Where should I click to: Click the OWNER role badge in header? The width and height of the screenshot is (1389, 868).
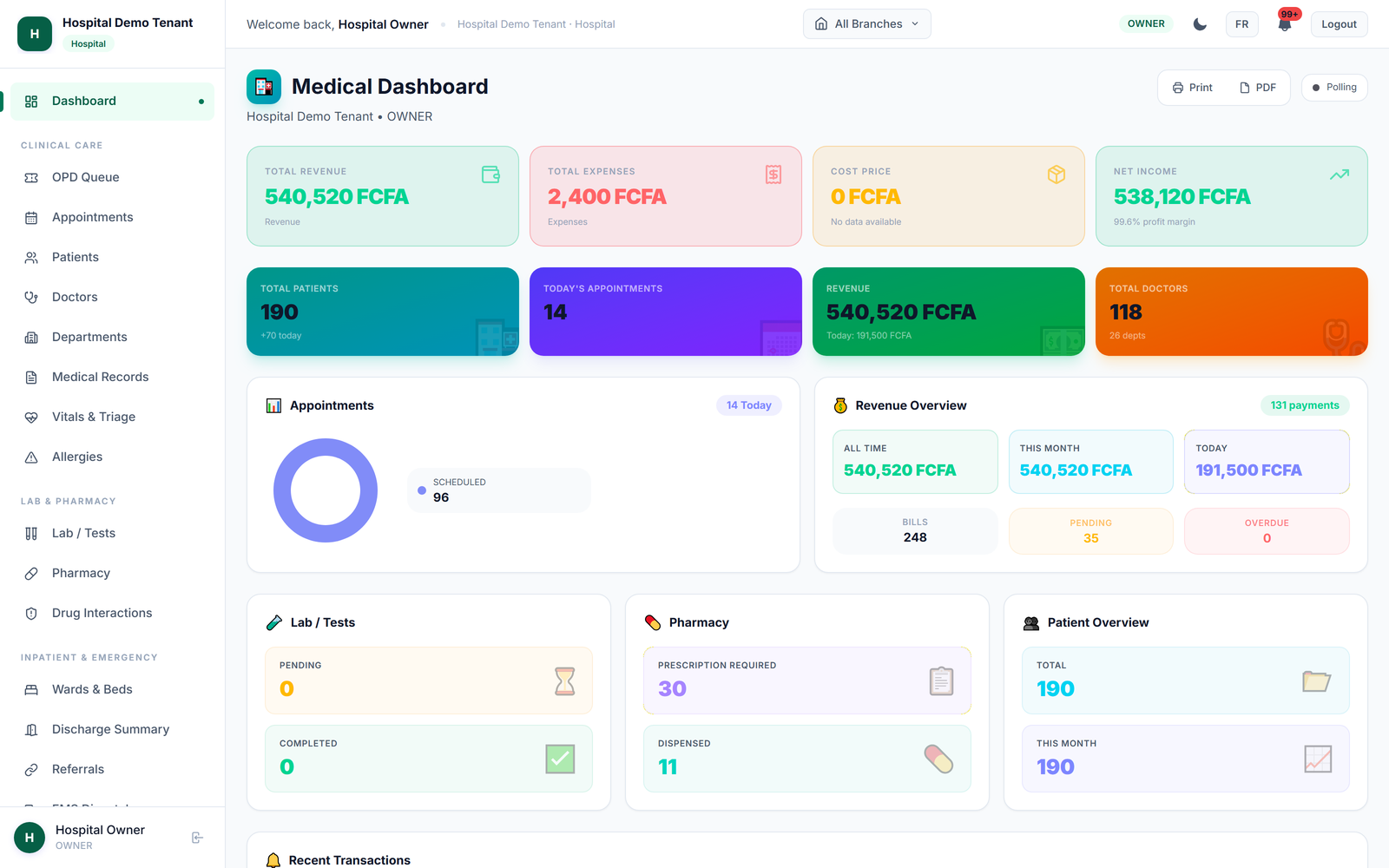(x=1146, y=24)
